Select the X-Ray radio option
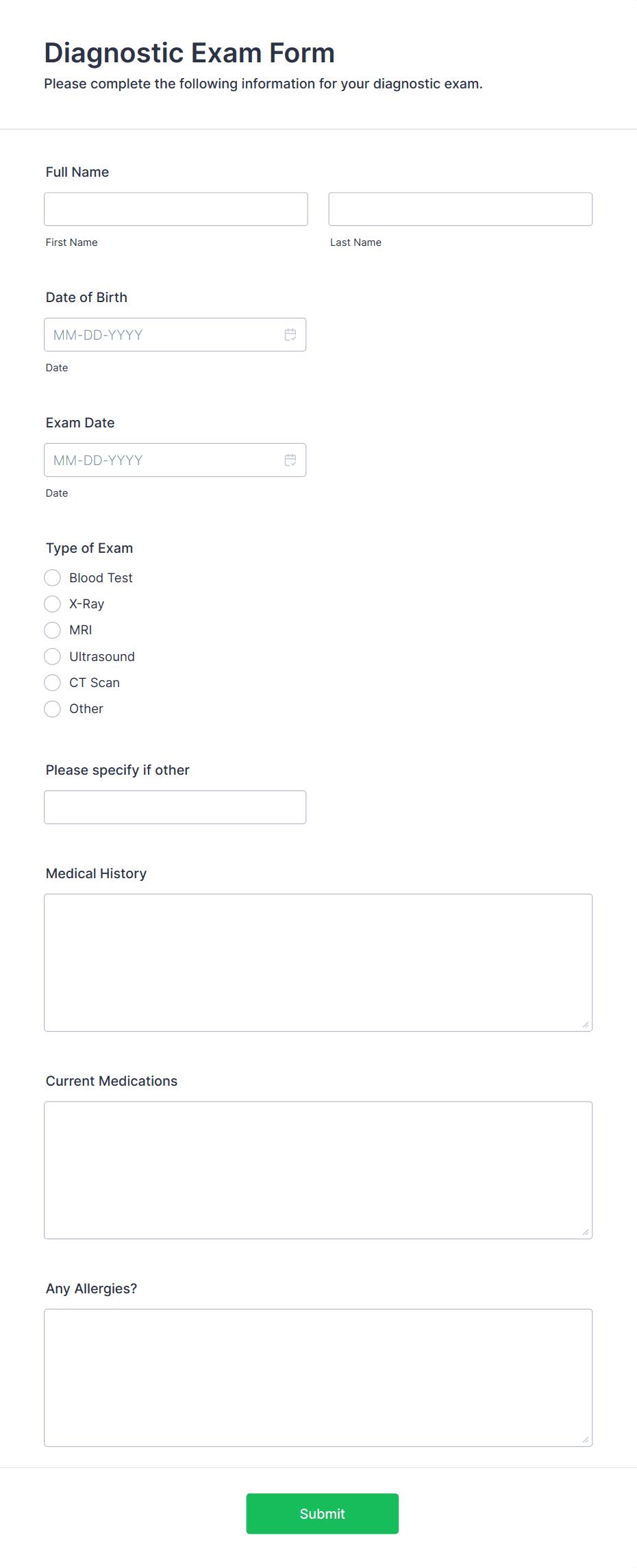637x1568 pixels. pyautogui.click(x=52, y=604)
